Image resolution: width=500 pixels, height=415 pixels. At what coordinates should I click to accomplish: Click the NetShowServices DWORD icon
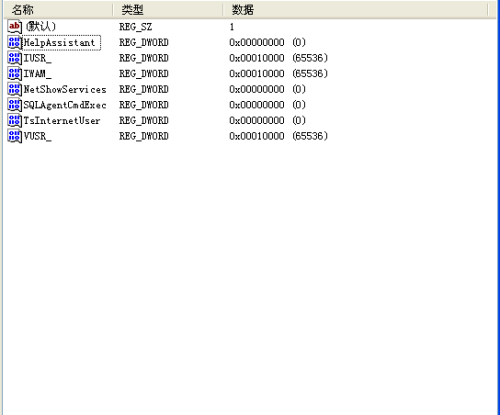pyautogui.click(x=15, y=89)
